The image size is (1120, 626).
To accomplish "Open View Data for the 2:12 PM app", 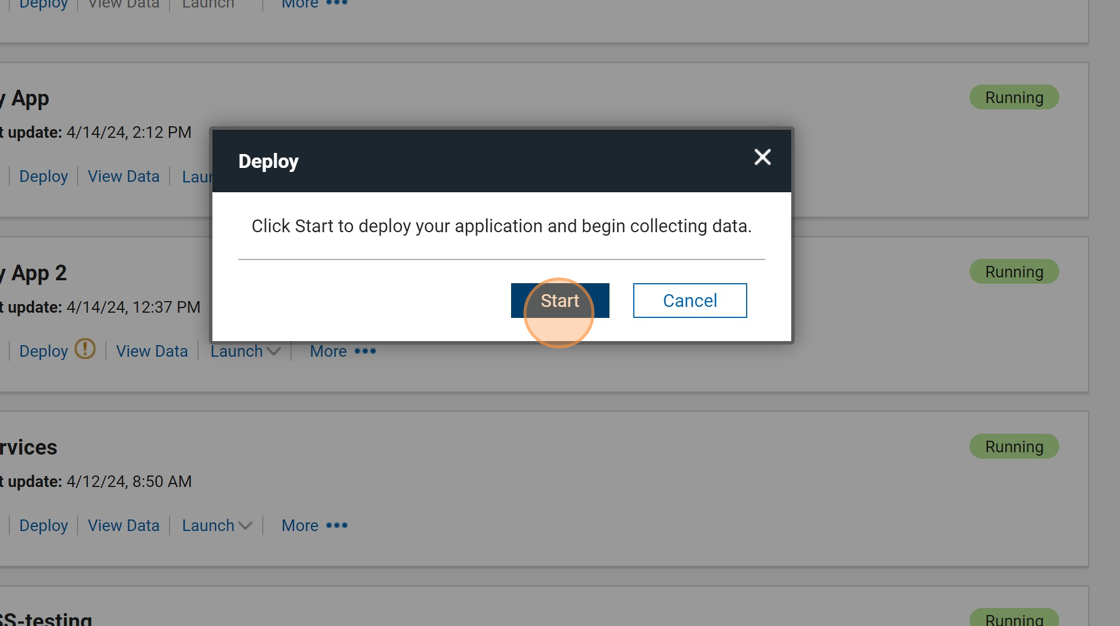I will (123, 176).
